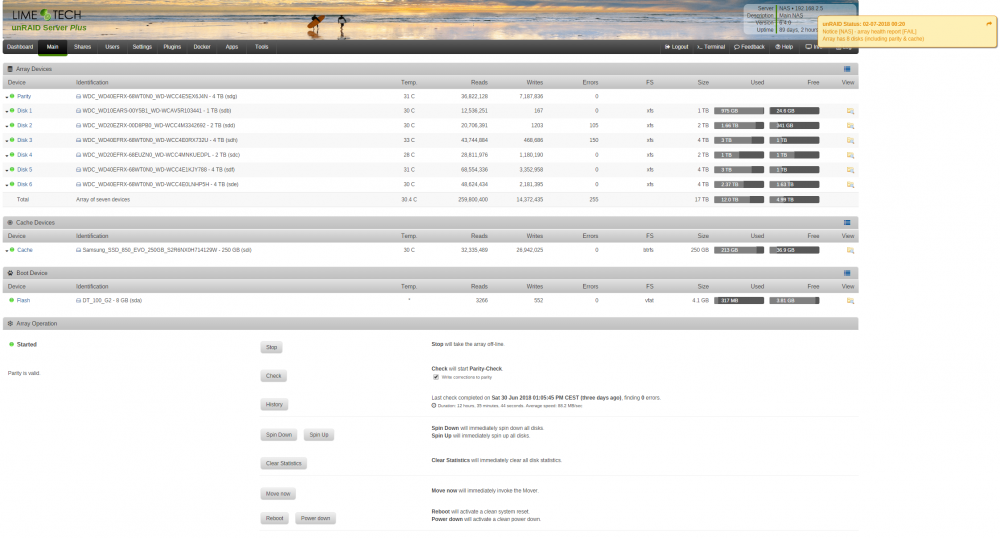This screenshot has height=538, width=1000.
Task: Expand the small arrow beside Disk 3
Action: click(7, 141)
